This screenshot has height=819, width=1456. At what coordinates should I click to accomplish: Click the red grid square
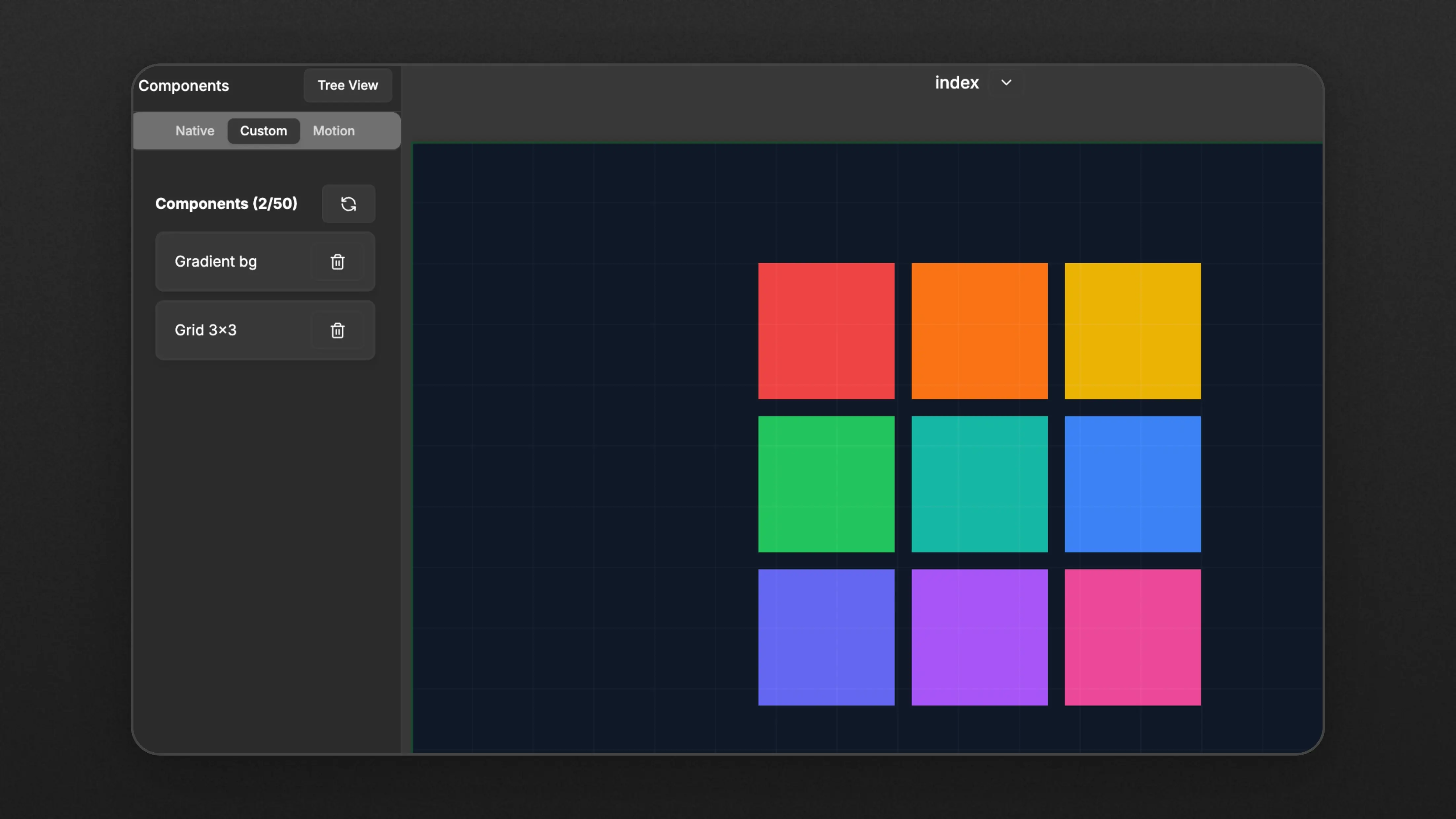coord(826,331)
